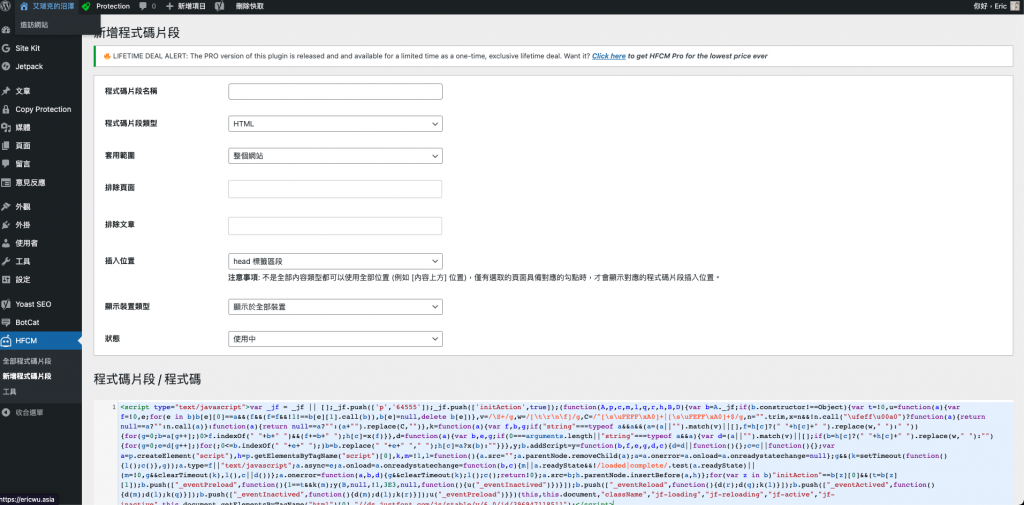The image size is (1024, 505).
Task: Click the Yoast SEO sidebar icon
Action: point(6,304)
